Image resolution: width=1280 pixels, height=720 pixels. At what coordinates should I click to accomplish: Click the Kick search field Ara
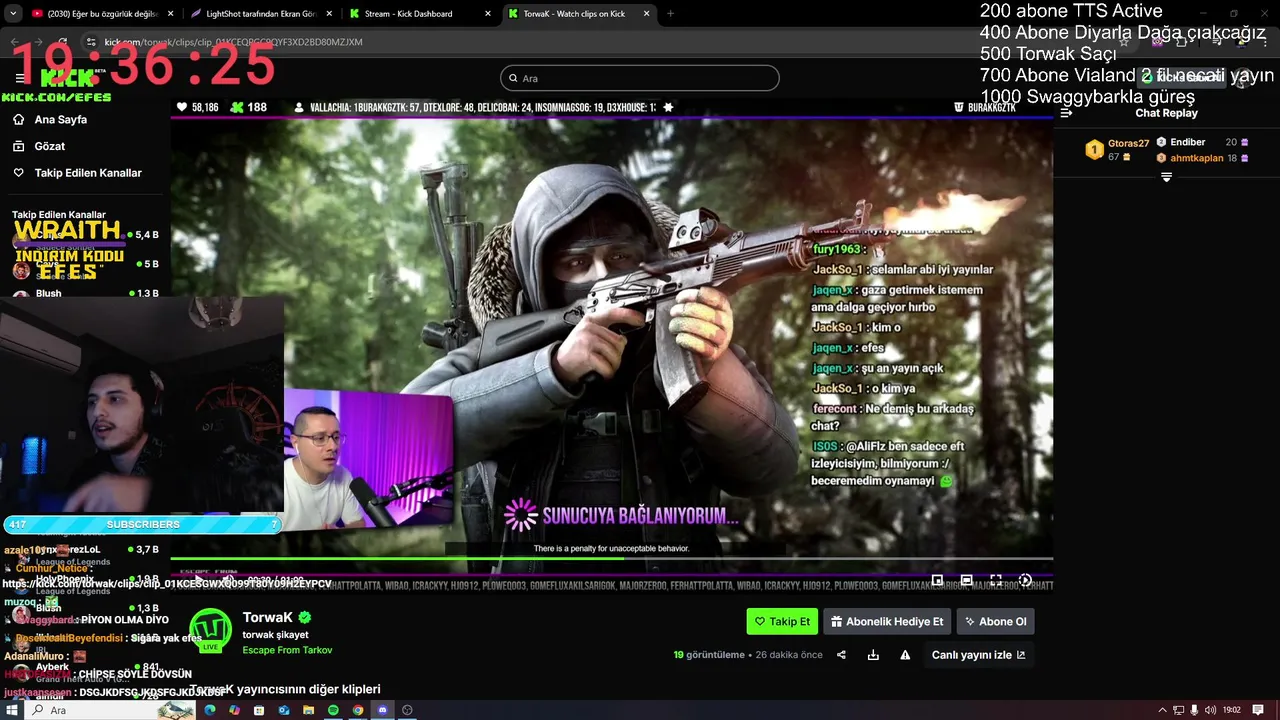point(640,78)
